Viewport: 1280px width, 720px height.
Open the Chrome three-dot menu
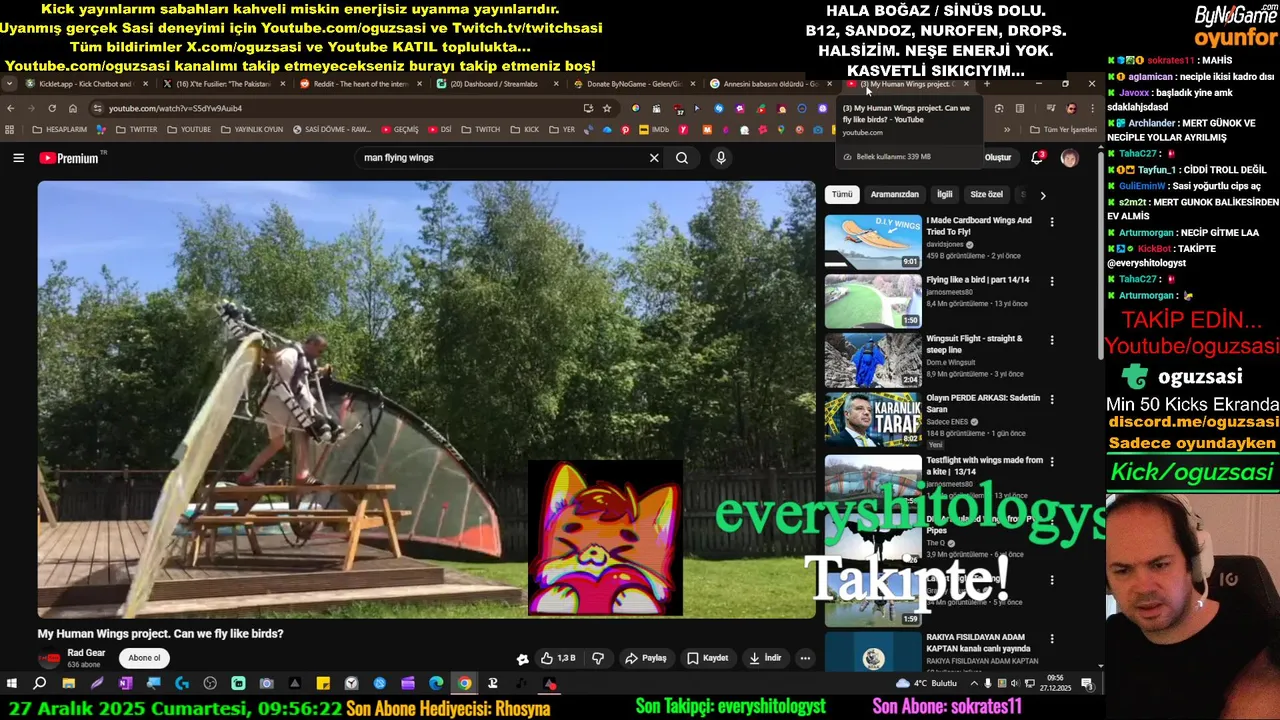tap(1091, 108)
